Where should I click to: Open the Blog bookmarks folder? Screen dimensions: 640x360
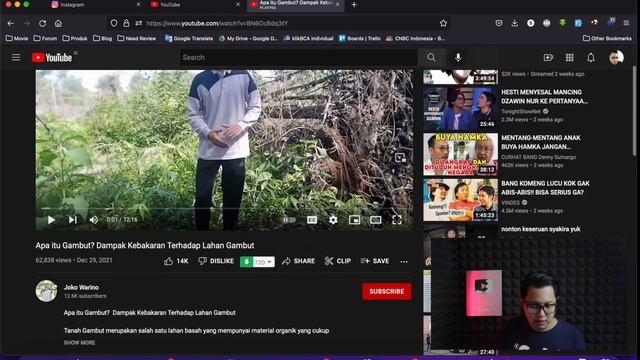[102, 38]
